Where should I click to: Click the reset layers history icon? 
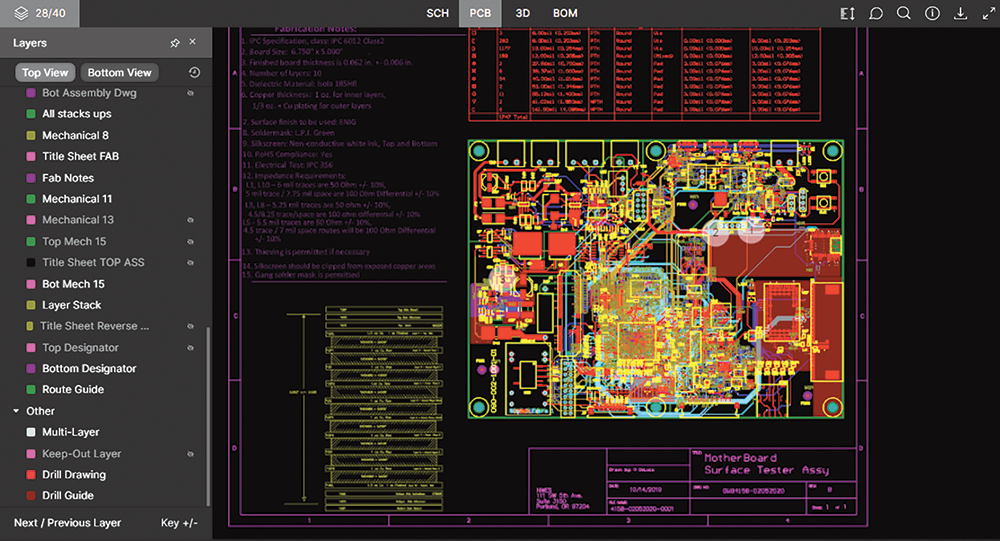tap(195, 73)
